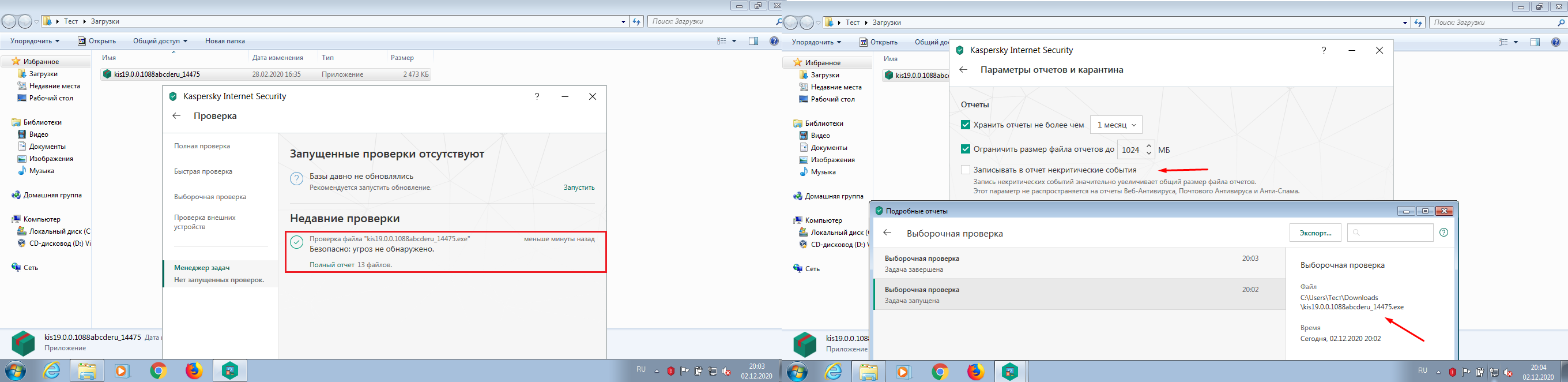Expand the address bar dropdown in the Explorer behind Проверка
This screenshot has width=1568, height=382.
623,21
